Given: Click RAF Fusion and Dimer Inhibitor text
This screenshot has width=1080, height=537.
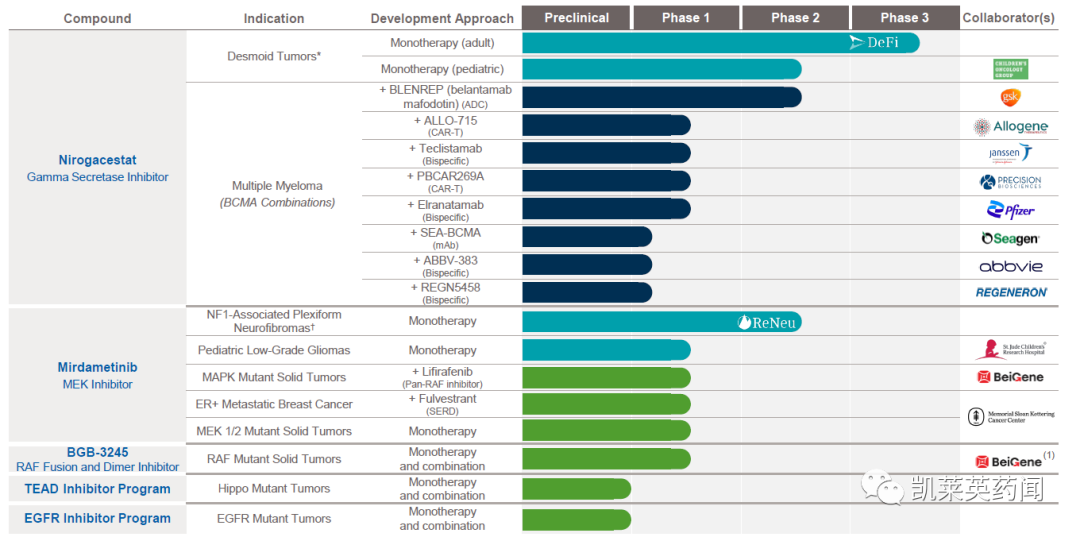Looking at the screenshot, I should coord(97,467).
